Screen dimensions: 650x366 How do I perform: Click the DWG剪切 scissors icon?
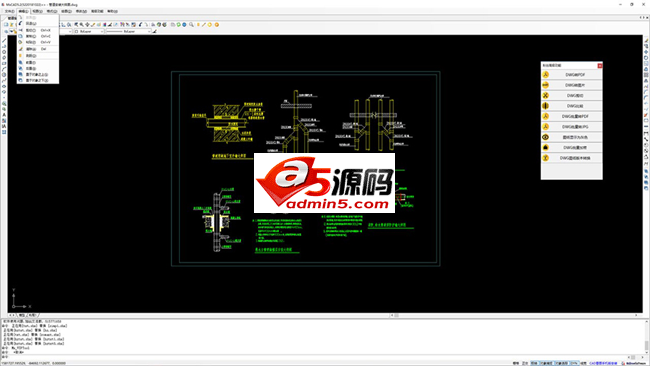click(546, 95)
